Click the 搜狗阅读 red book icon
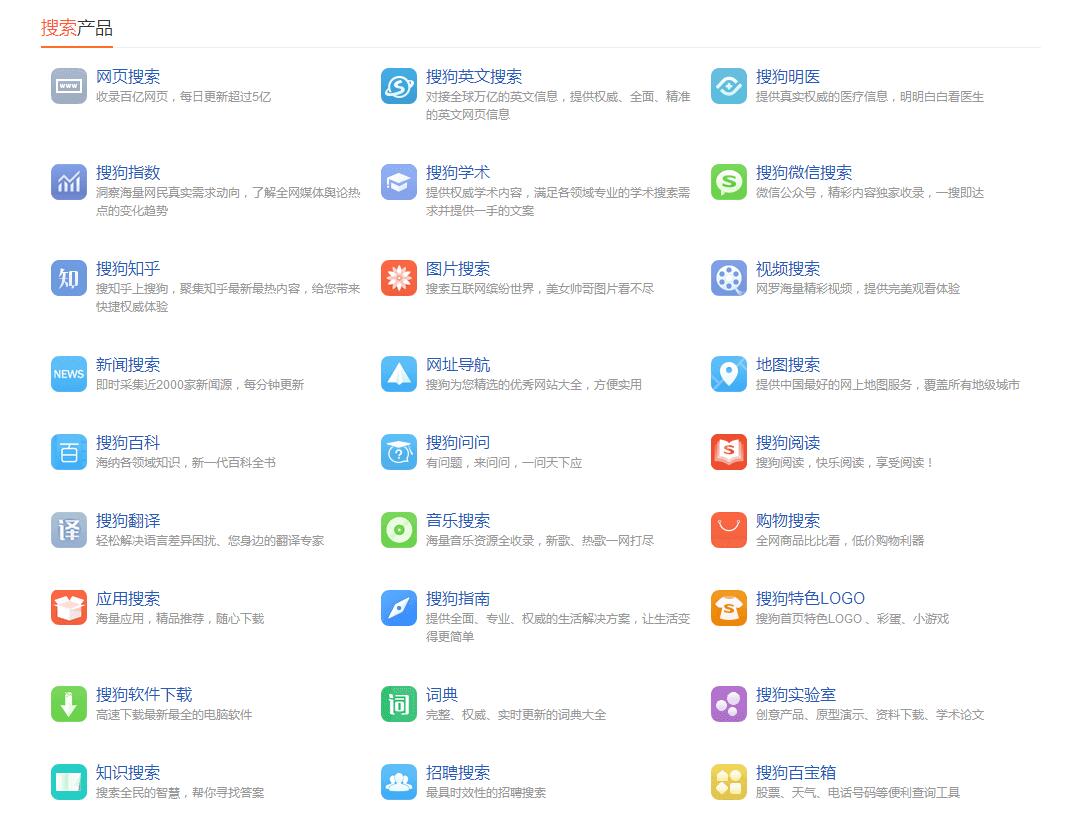The height and width of the screenshot is (817, 1065). click(729, 452)
